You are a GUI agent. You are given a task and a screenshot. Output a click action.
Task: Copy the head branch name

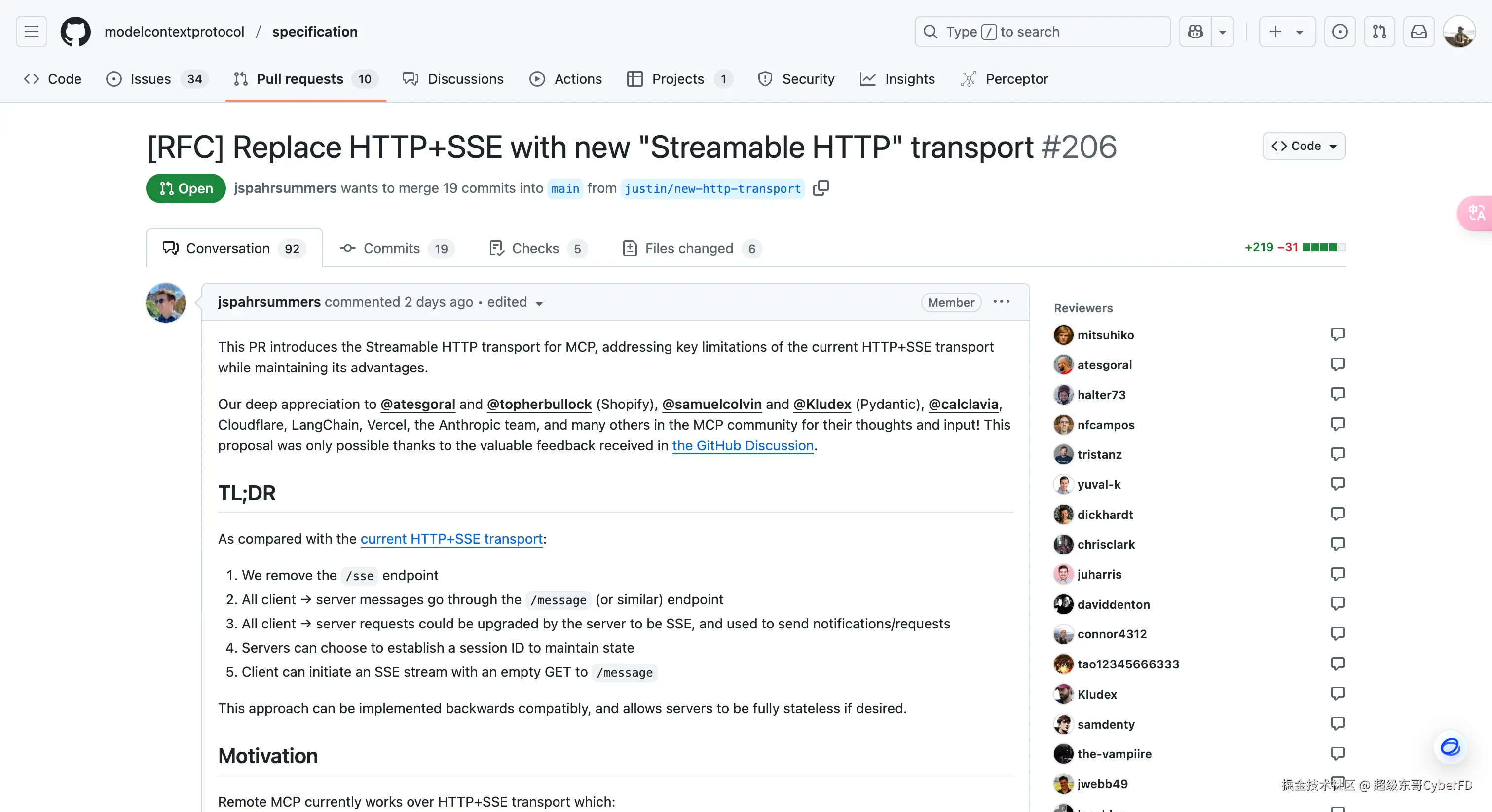[x=821, y=188]
